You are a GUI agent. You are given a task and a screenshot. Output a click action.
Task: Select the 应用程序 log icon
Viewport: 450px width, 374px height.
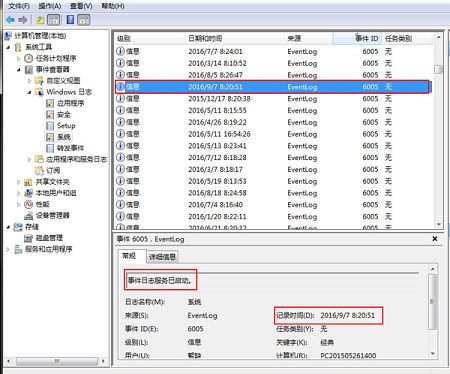(x=50, y=103)
